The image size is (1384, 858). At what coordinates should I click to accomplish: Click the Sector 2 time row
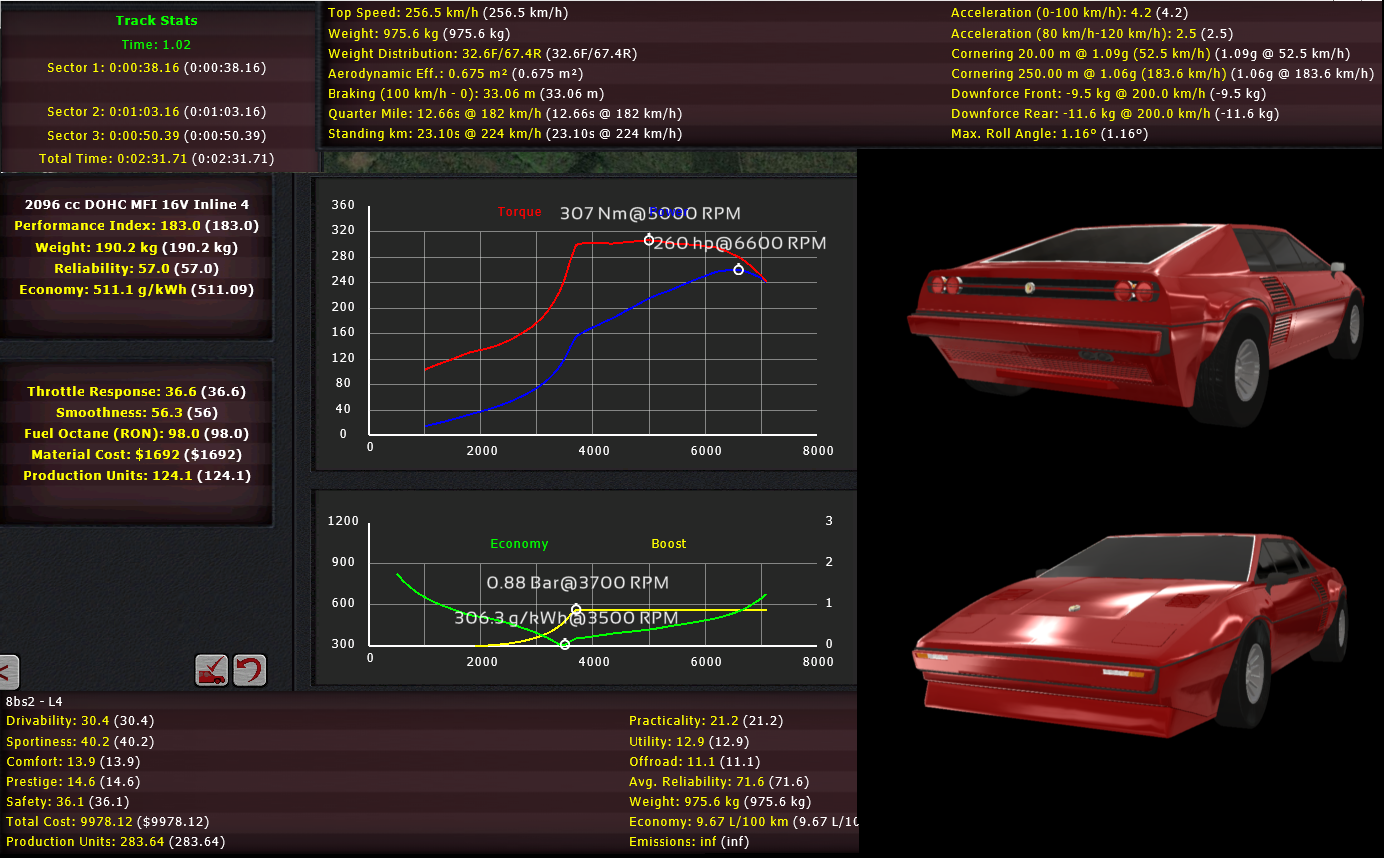coord(156,112)
